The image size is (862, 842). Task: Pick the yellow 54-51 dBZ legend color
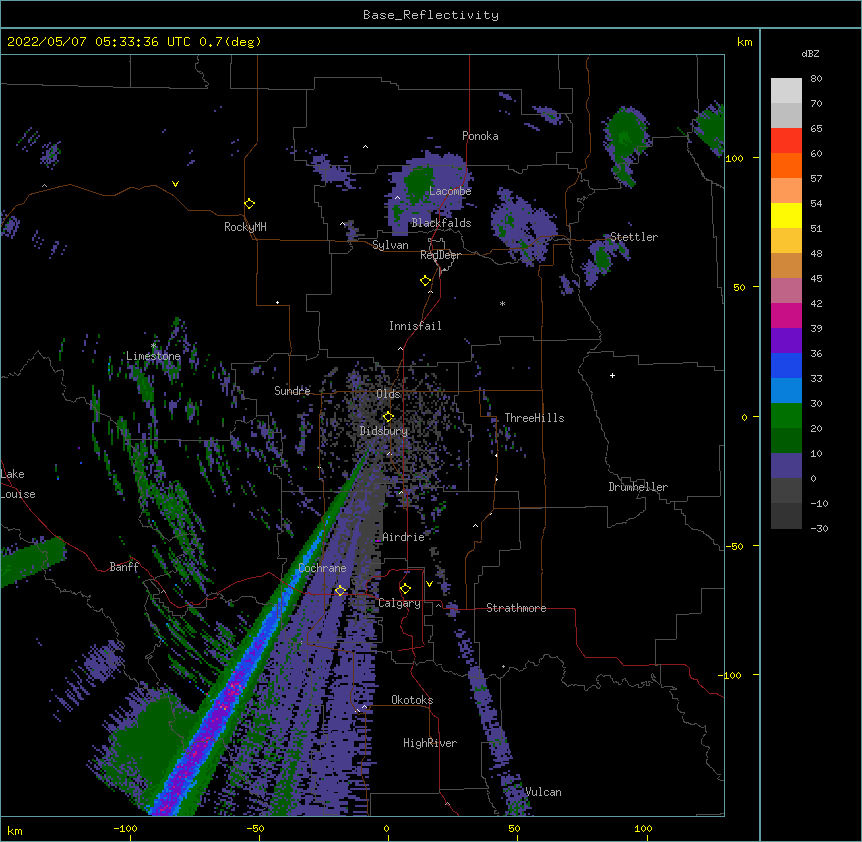pos(786,216)
